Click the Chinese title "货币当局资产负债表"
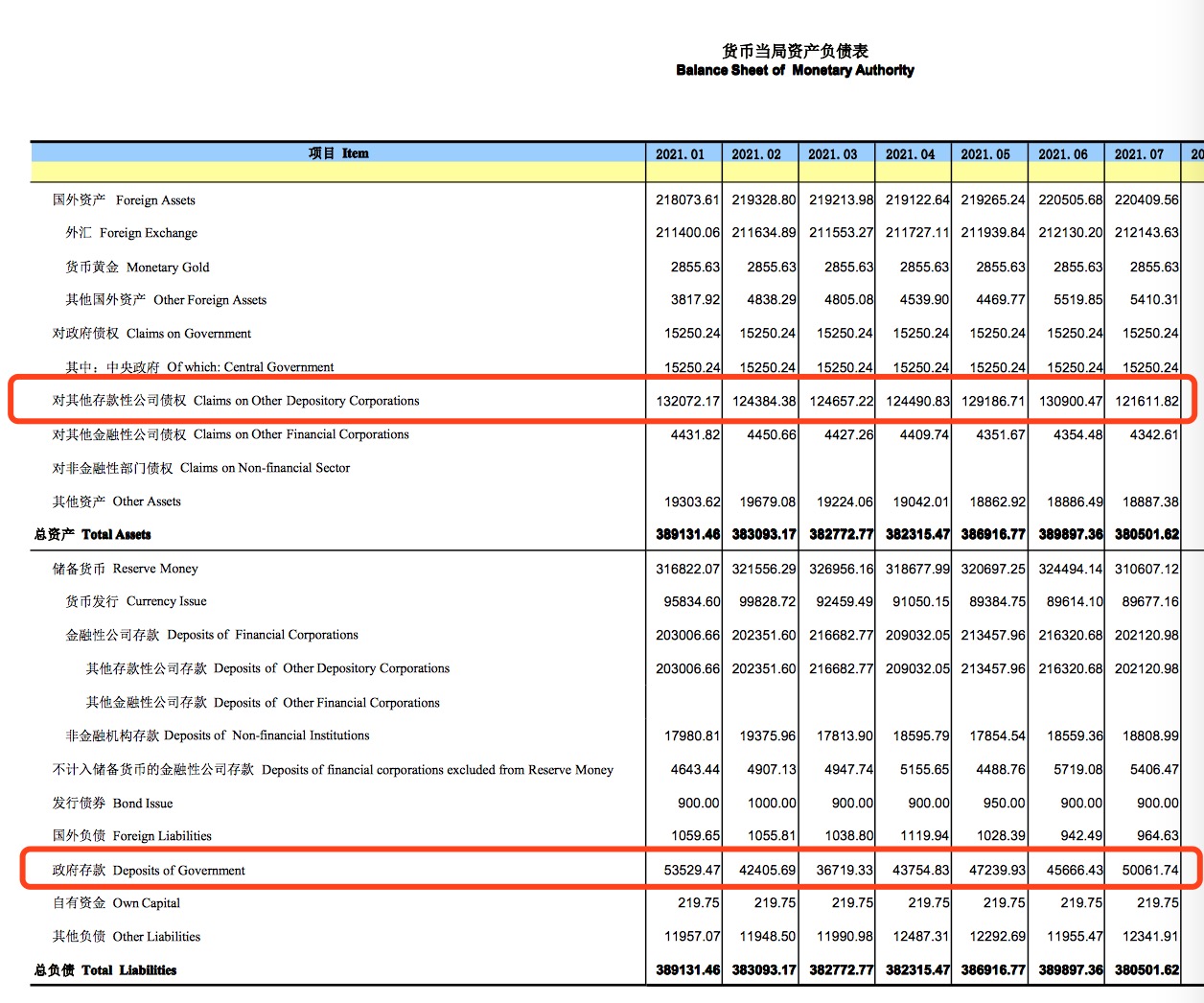This screenshot has width=1204, height=1003. click(x=795, y=51)
